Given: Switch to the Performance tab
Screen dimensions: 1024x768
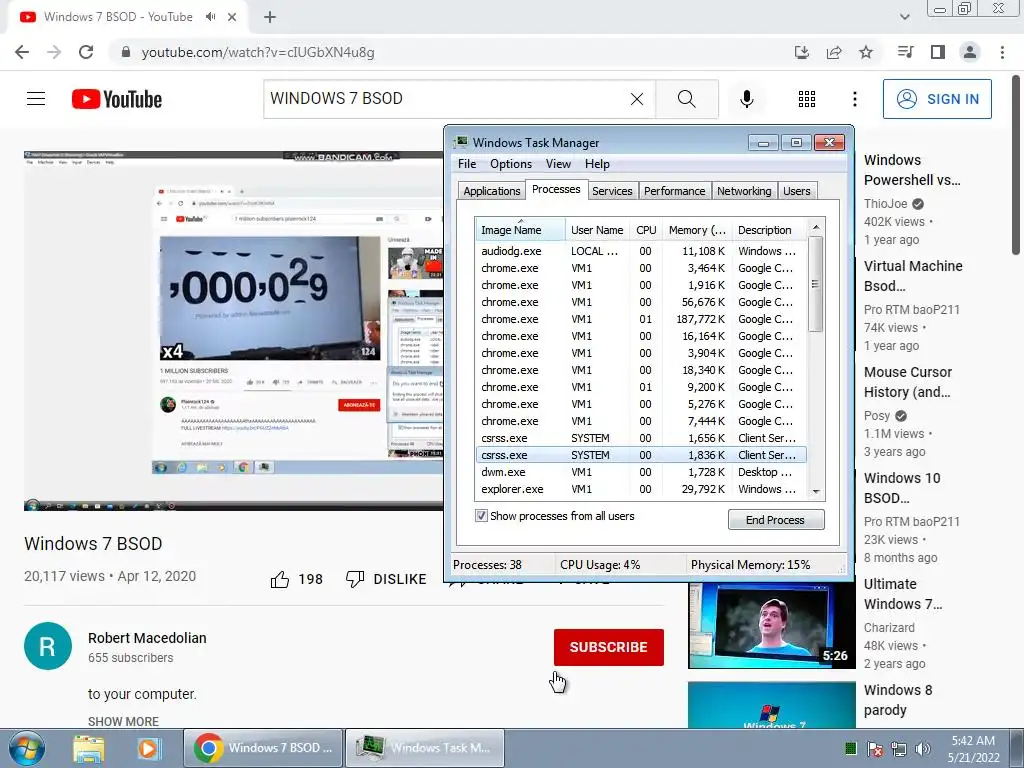Looking at the screenshot, I should (675, 191).
